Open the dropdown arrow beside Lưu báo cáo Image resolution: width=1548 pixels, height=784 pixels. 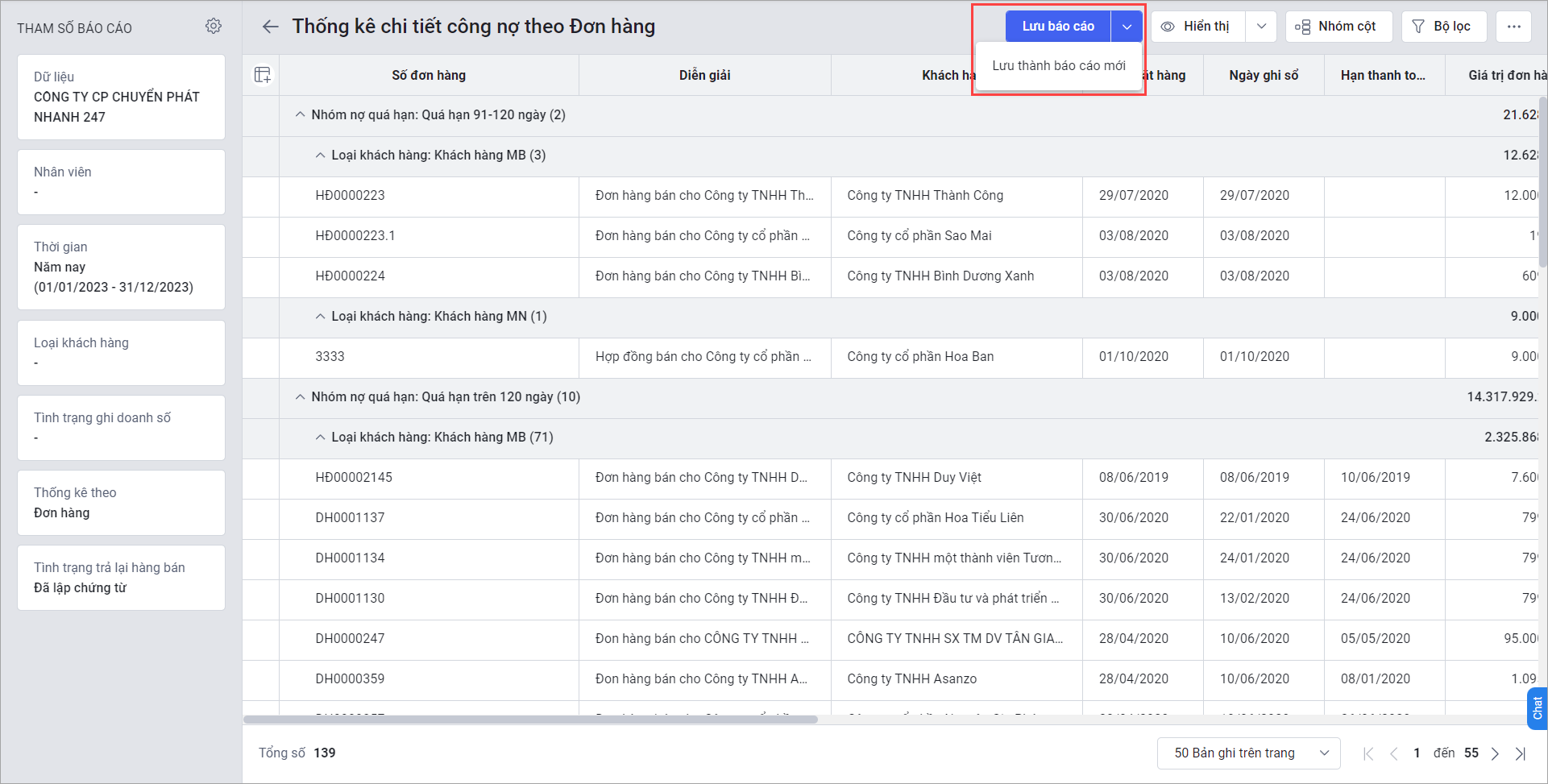point(1127,26)
